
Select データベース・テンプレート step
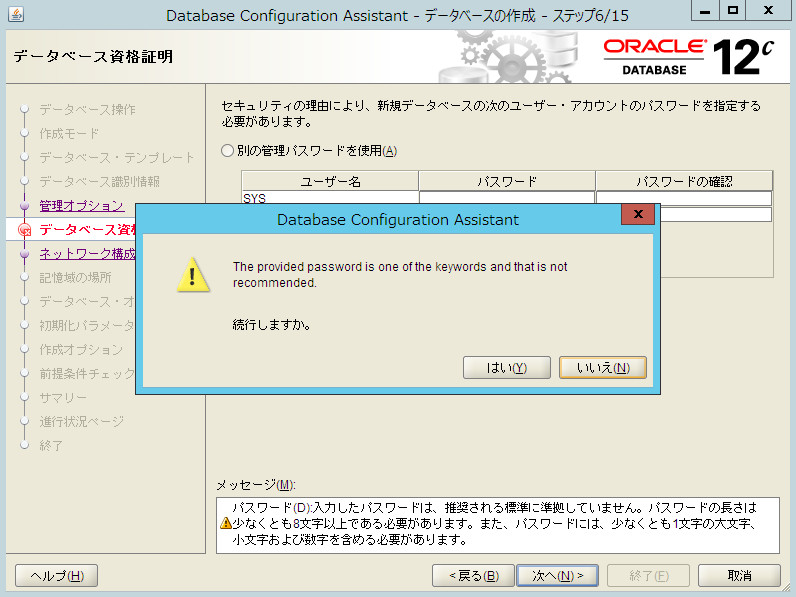[x=117, y=157]
